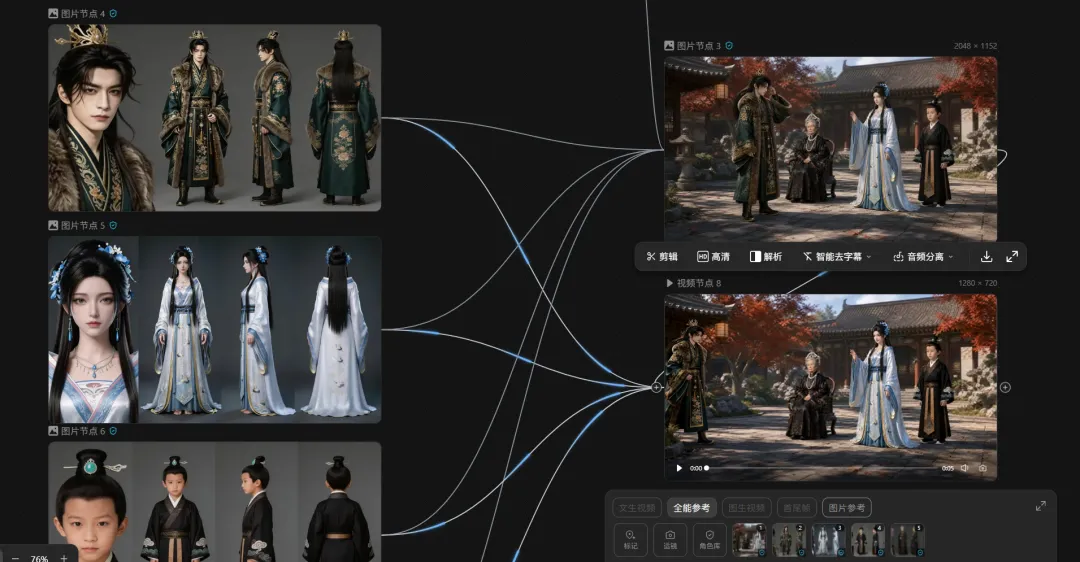Select the 高清 HD upscale tool
Image resolution: width=1080 pixels, height=562 pixels.
click(x=714, y=256)
